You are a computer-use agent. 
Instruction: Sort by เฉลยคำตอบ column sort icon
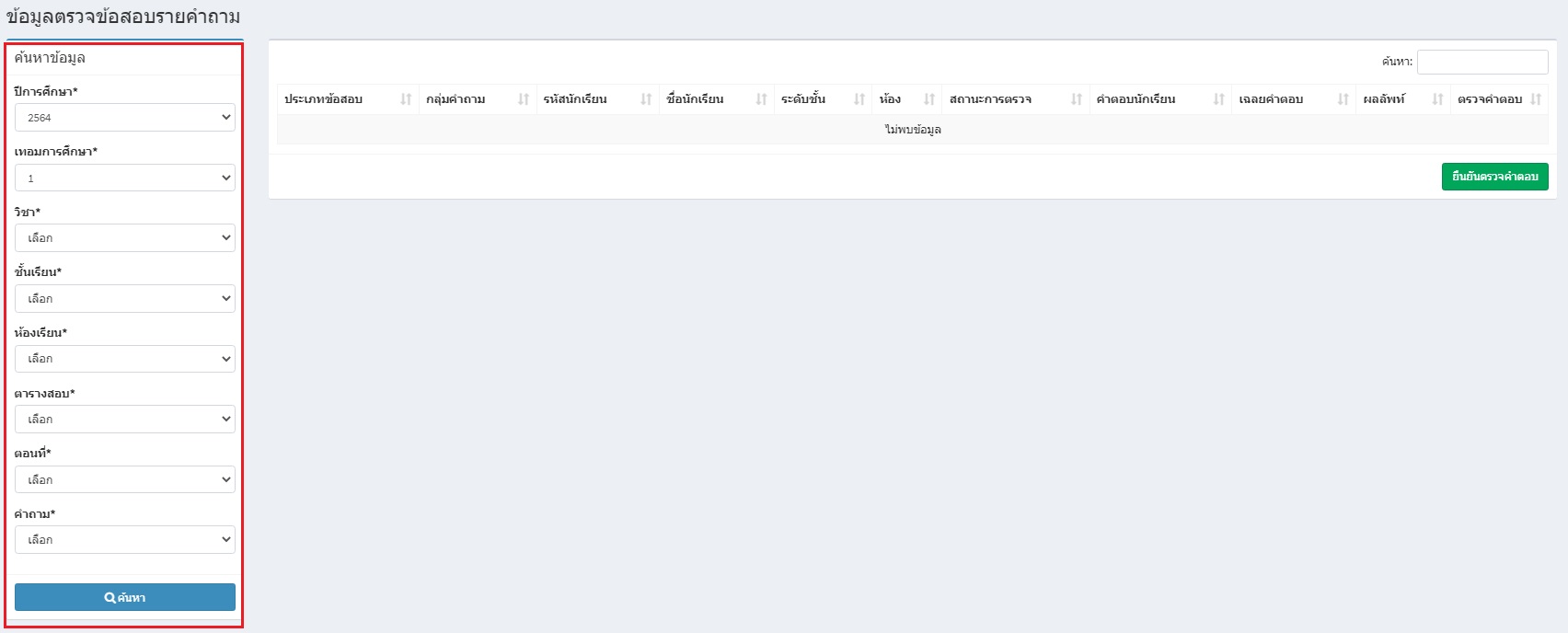1343,99
